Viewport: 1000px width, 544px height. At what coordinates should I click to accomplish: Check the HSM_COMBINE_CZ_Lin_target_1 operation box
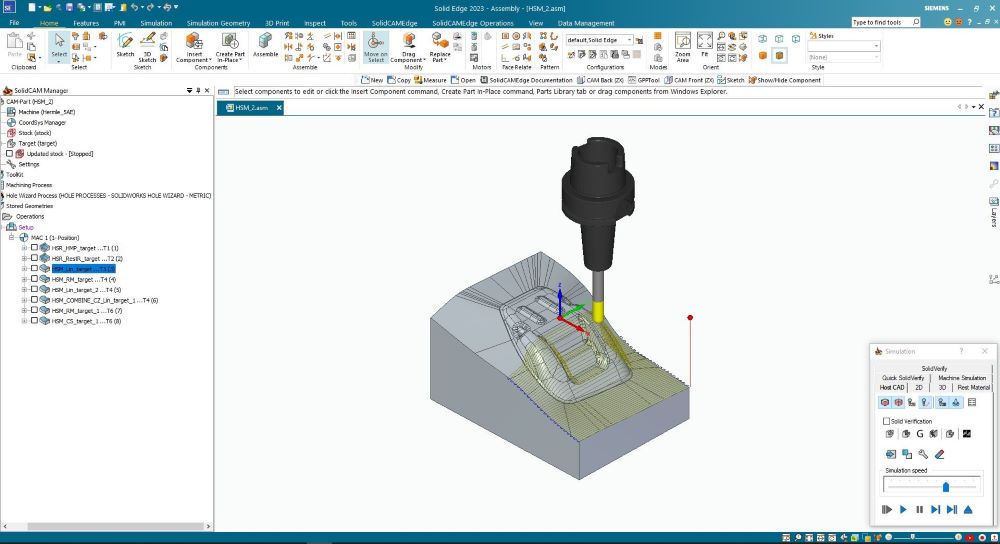click(34, 300)
